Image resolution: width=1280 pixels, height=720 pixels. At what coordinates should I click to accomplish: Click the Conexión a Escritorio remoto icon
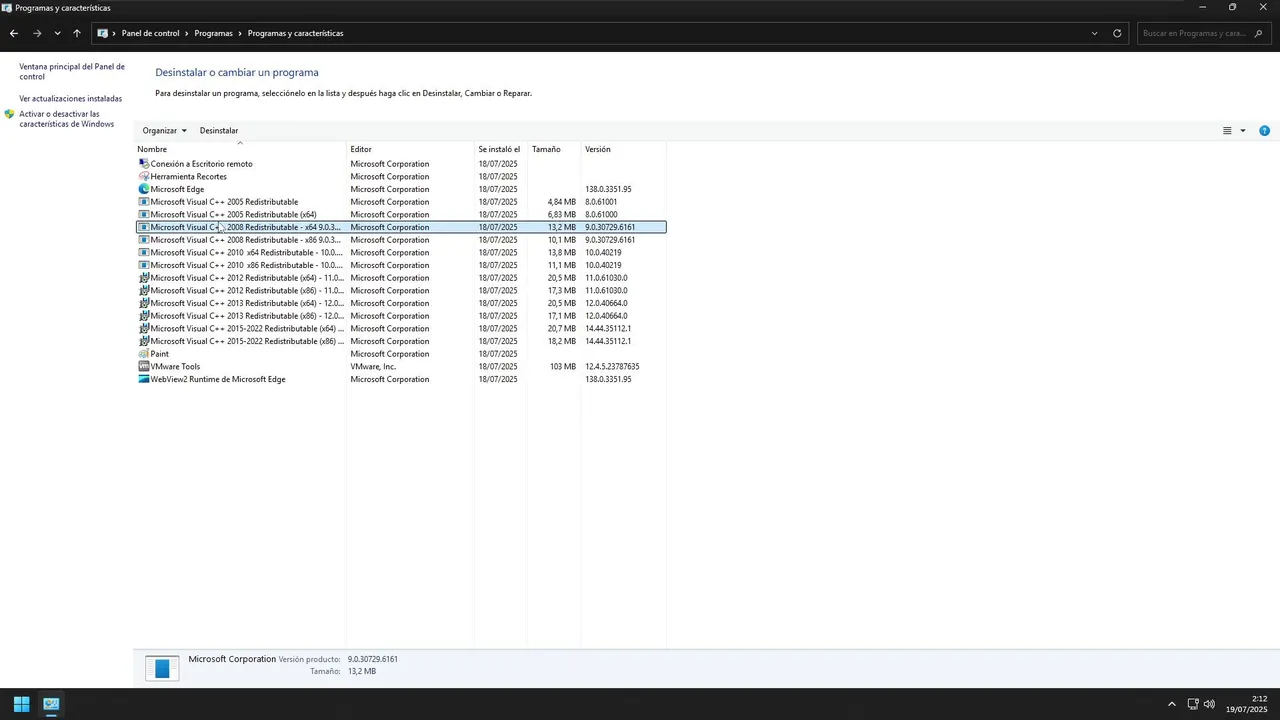click(x=144, y=164)
